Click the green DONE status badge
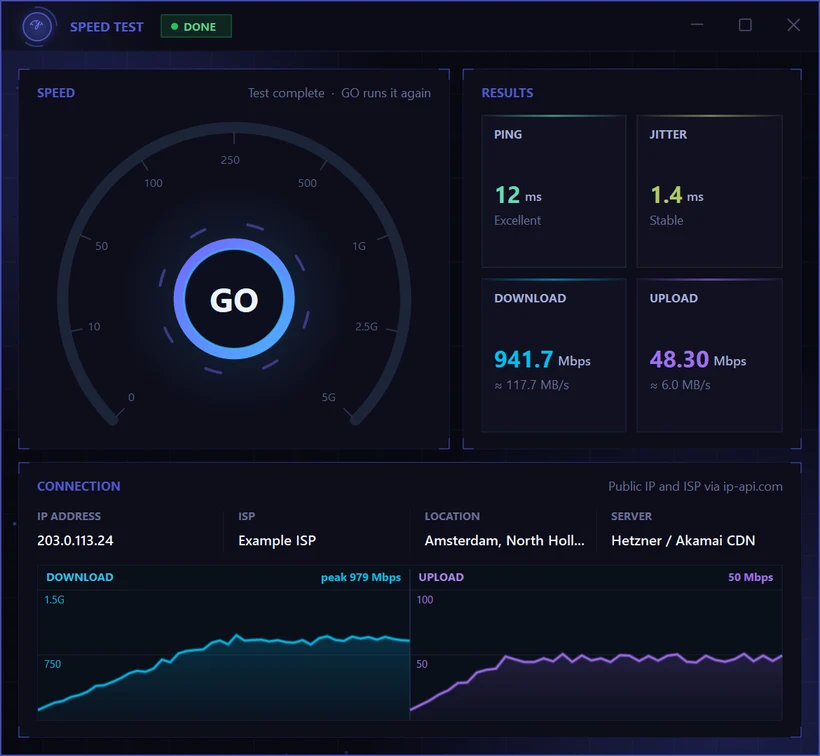820x756 pixels. pos(196,27)
